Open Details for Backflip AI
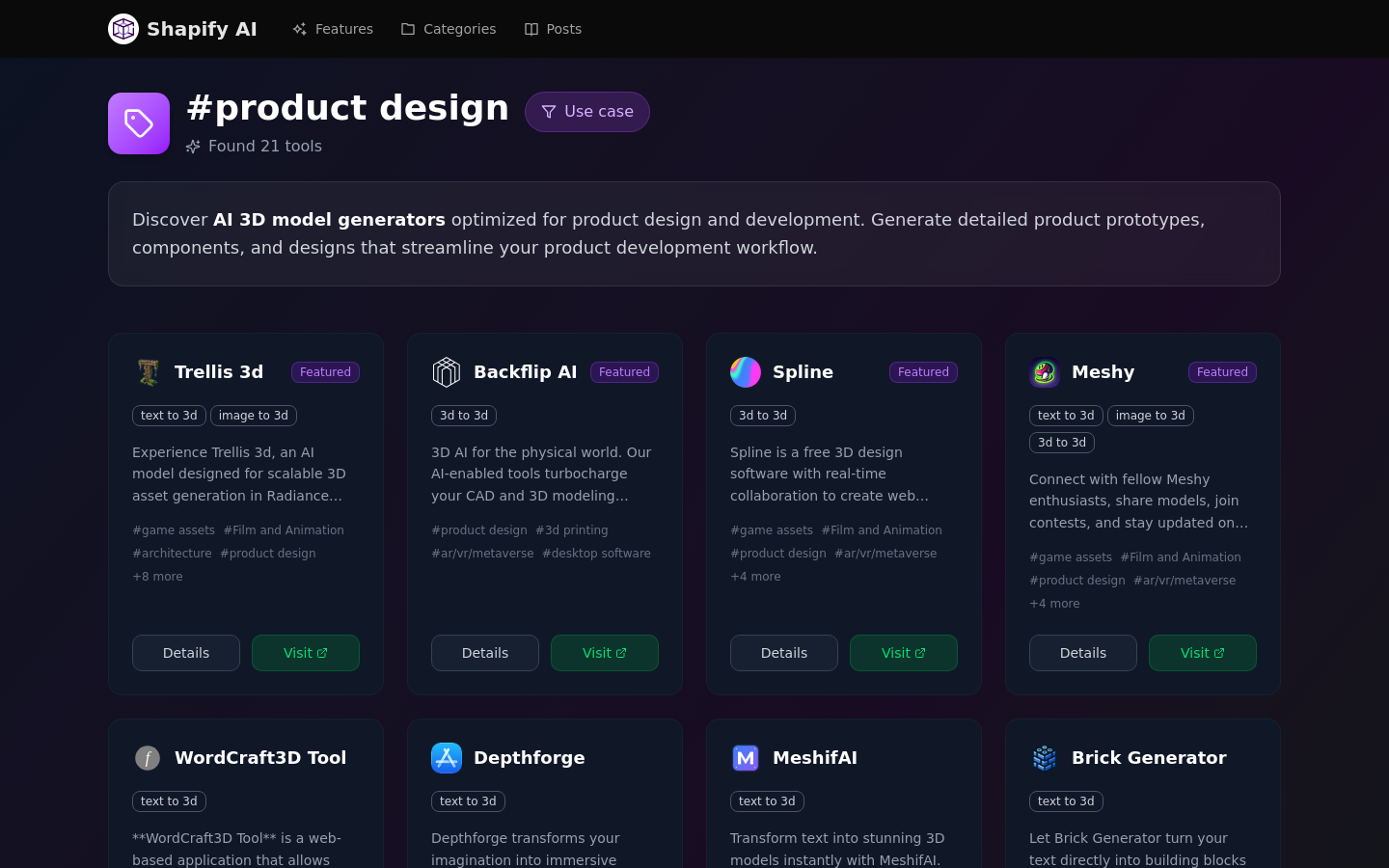 [485, 653]
